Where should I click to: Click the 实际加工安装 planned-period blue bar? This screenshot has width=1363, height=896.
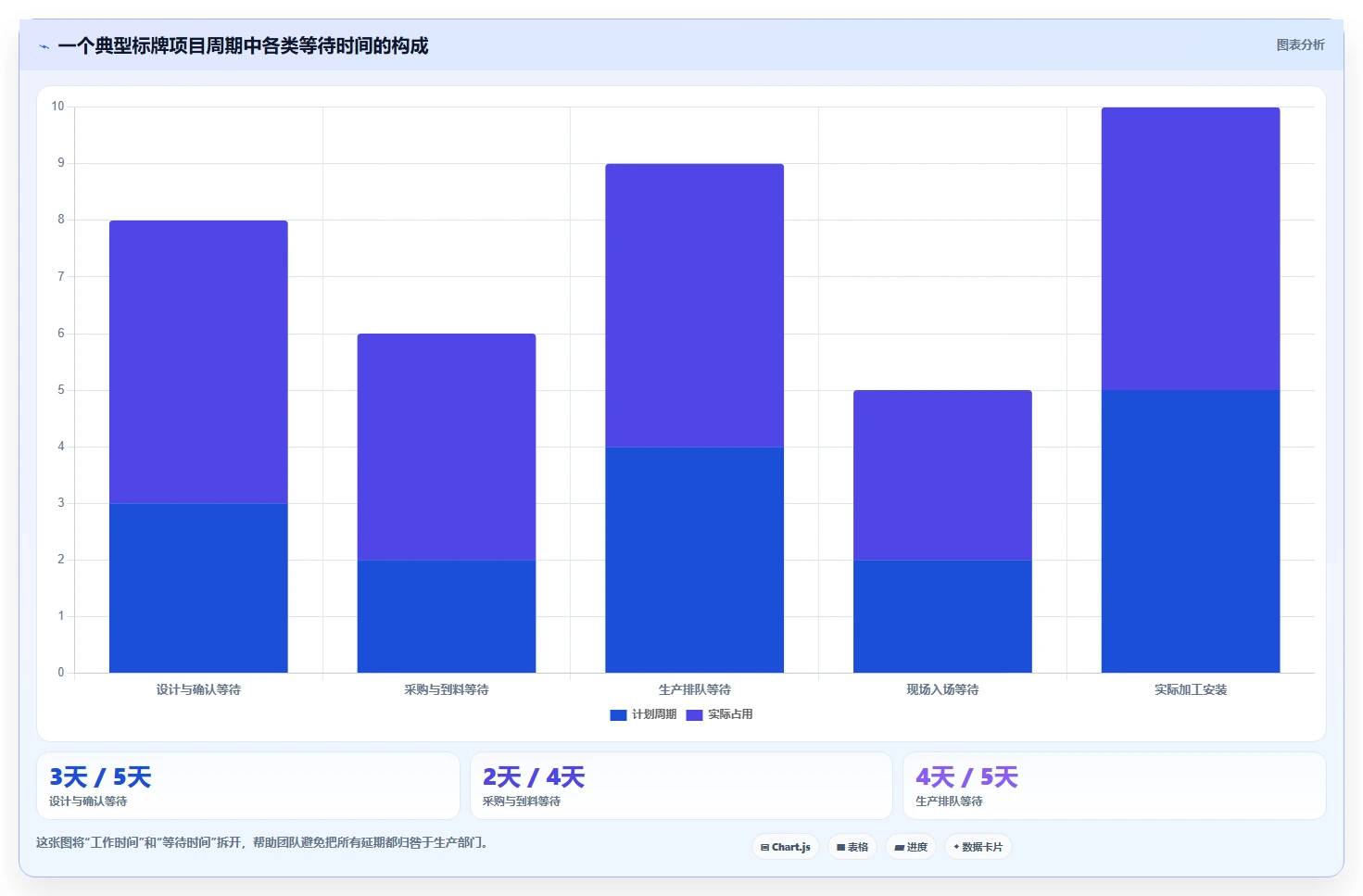click(x=1191, y=531)
